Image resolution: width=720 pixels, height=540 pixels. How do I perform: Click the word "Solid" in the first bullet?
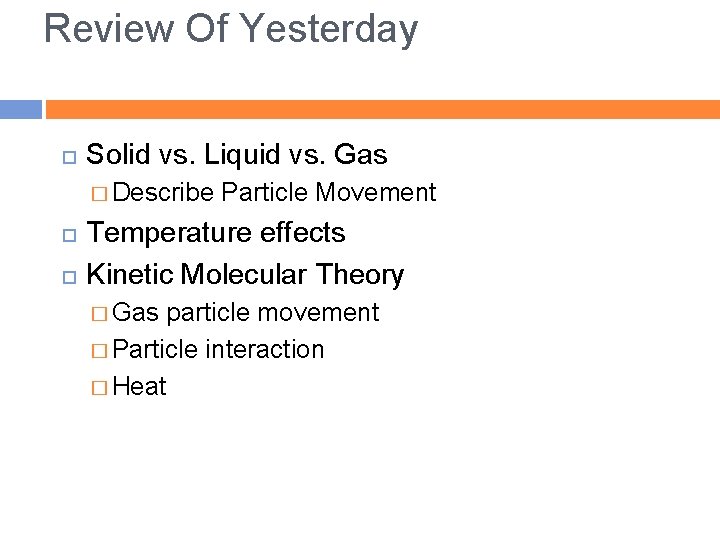tap(119, 155)
